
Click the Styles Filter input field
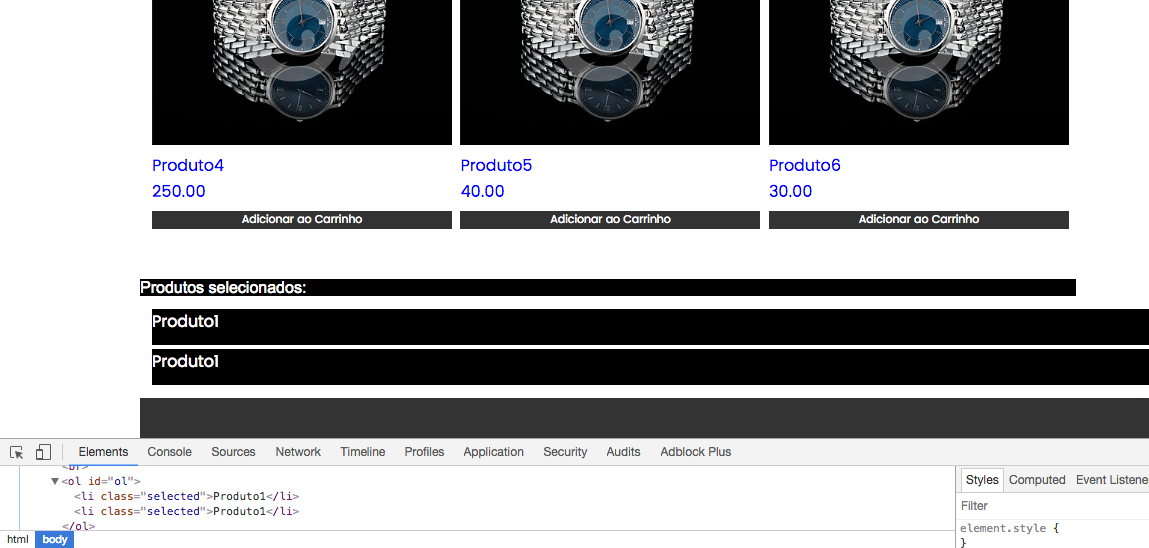pos(1053,506)
